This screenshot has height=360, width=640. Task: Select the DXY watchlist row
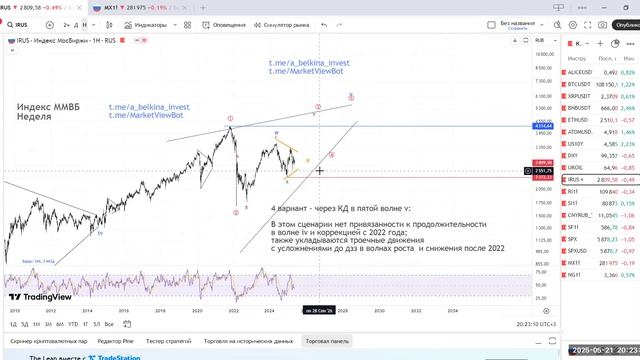coord(600,156)
